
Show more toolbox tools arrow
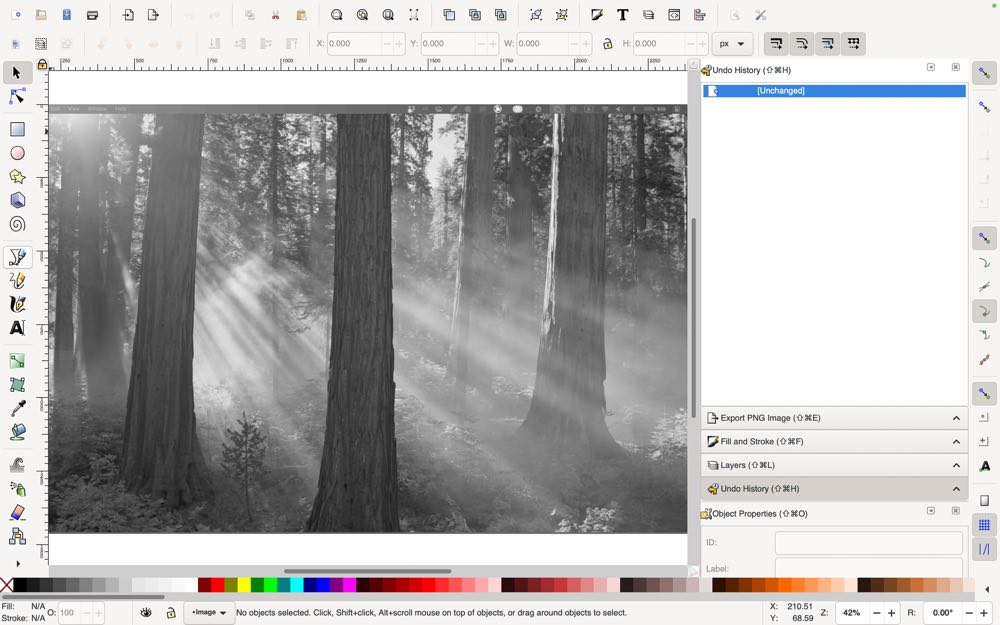[x=17, y=563]
